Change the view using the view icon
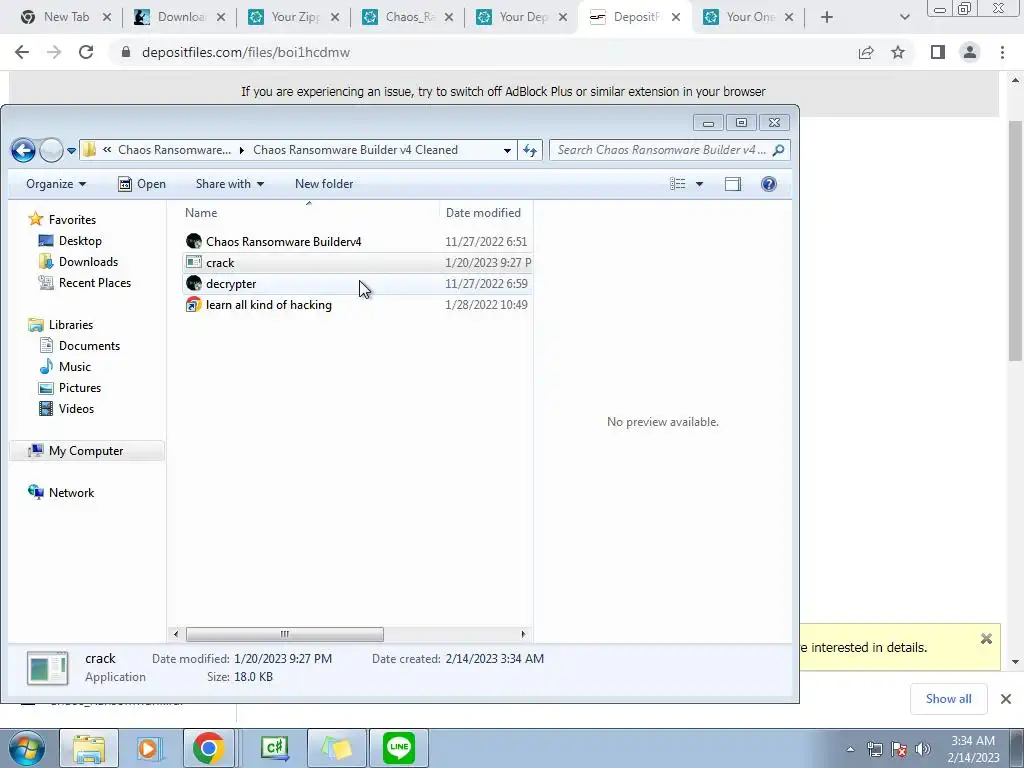The image size is (1024, 768). (678, 184)
